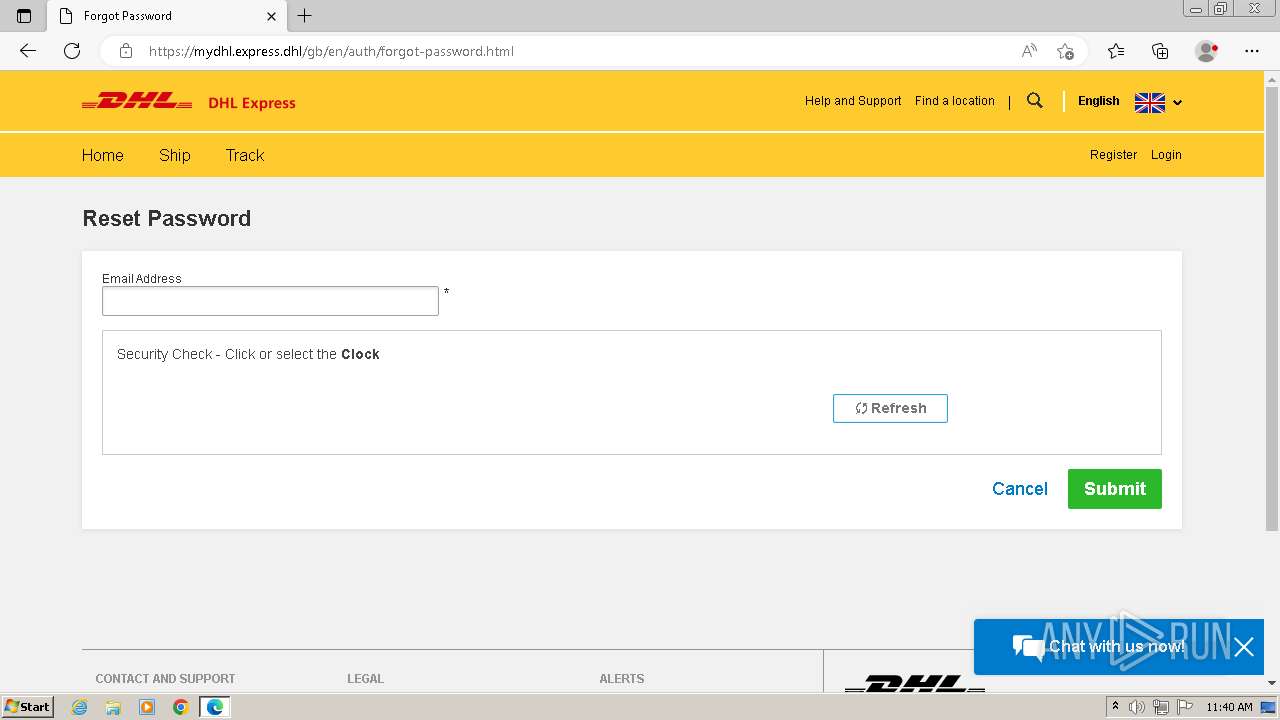Toggle Read aloud icon in address bar
The image size is (1280, 720).
(1029, 51)
